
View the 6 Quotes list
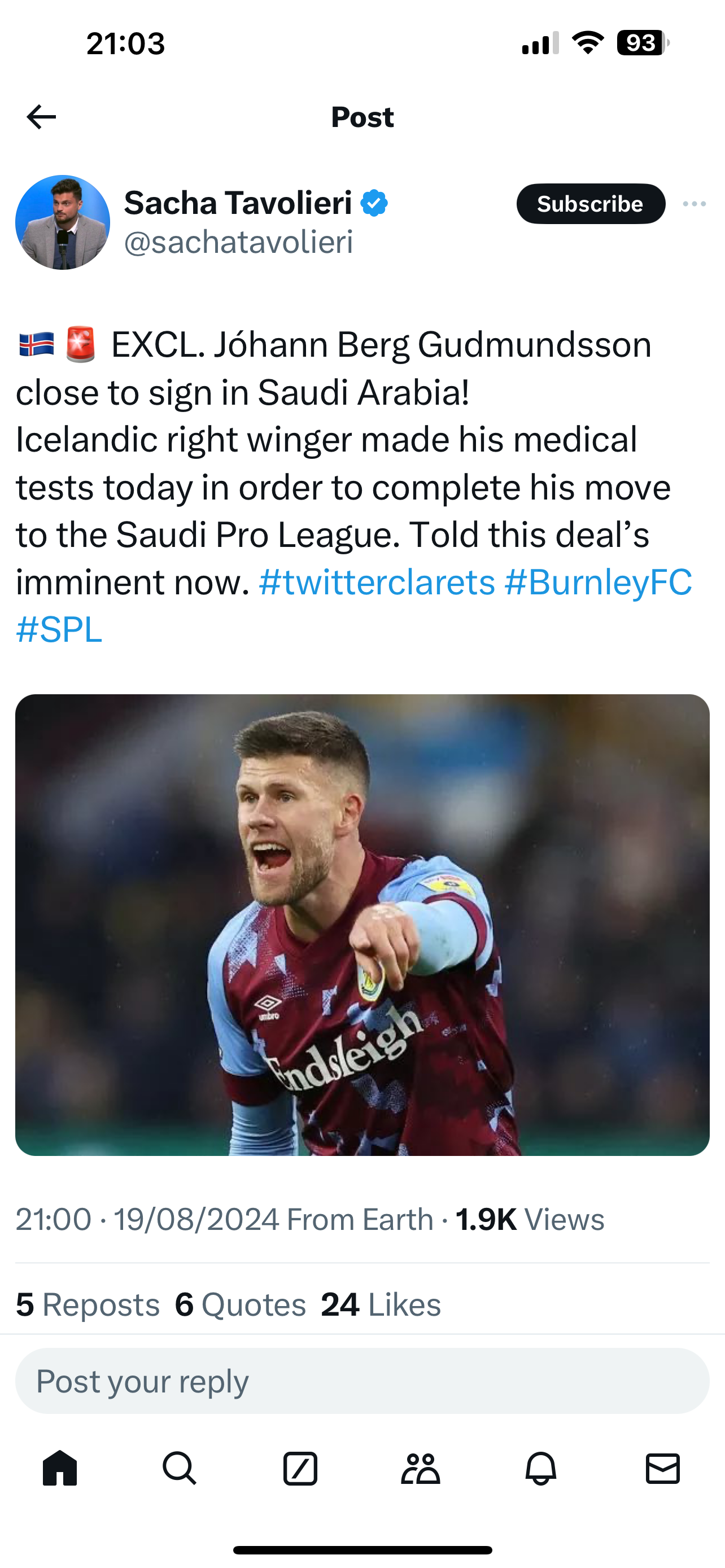coord(241,1305)
